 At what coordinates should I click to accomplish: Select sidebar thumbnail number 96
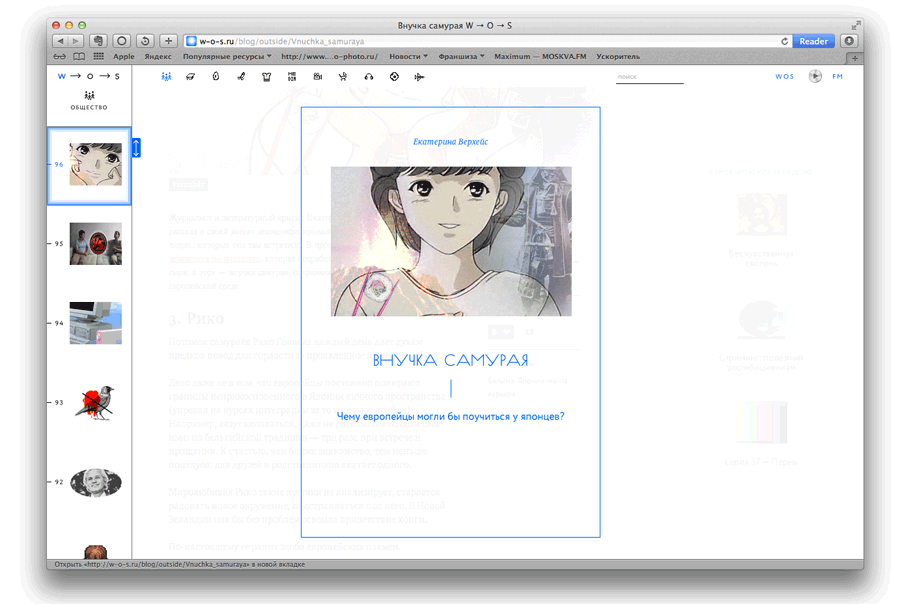pyautogui.click(x=95, y=164)
